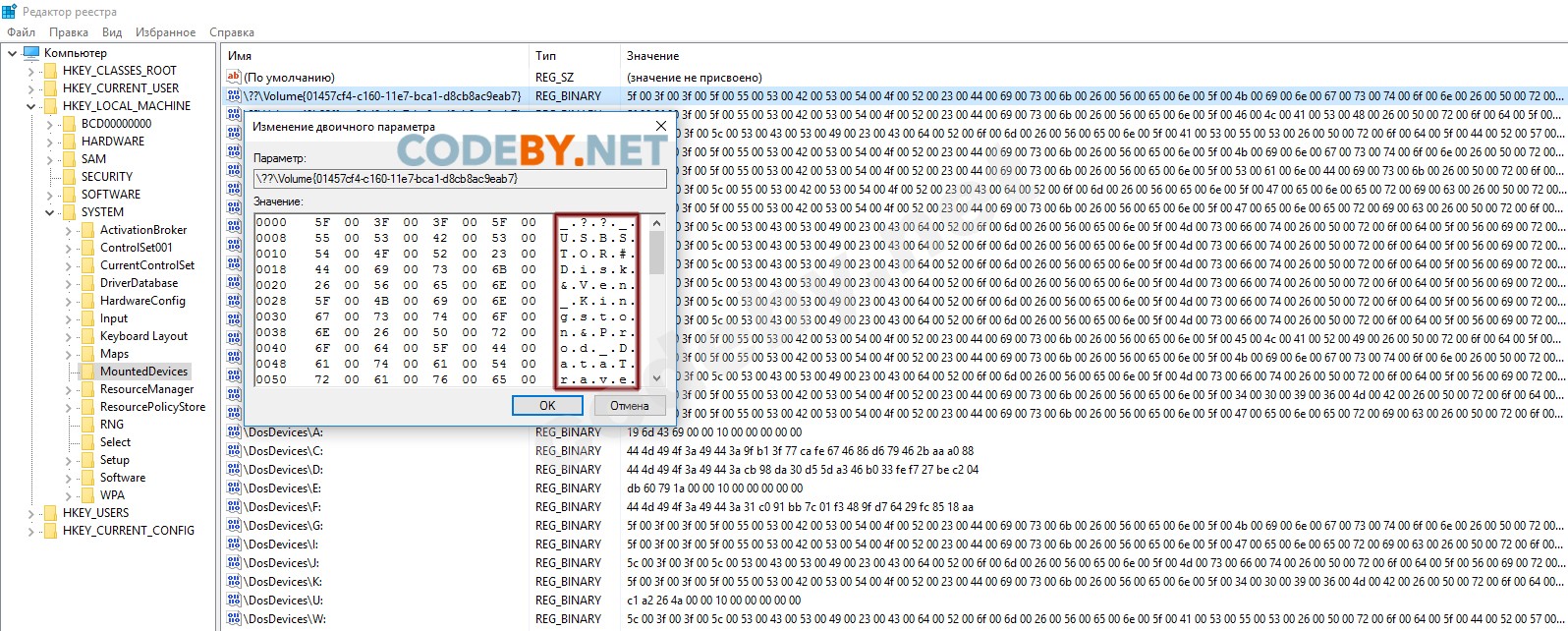Select the (значение не присвоено) cell
The image size is (1568, 631).
(694, 77)
